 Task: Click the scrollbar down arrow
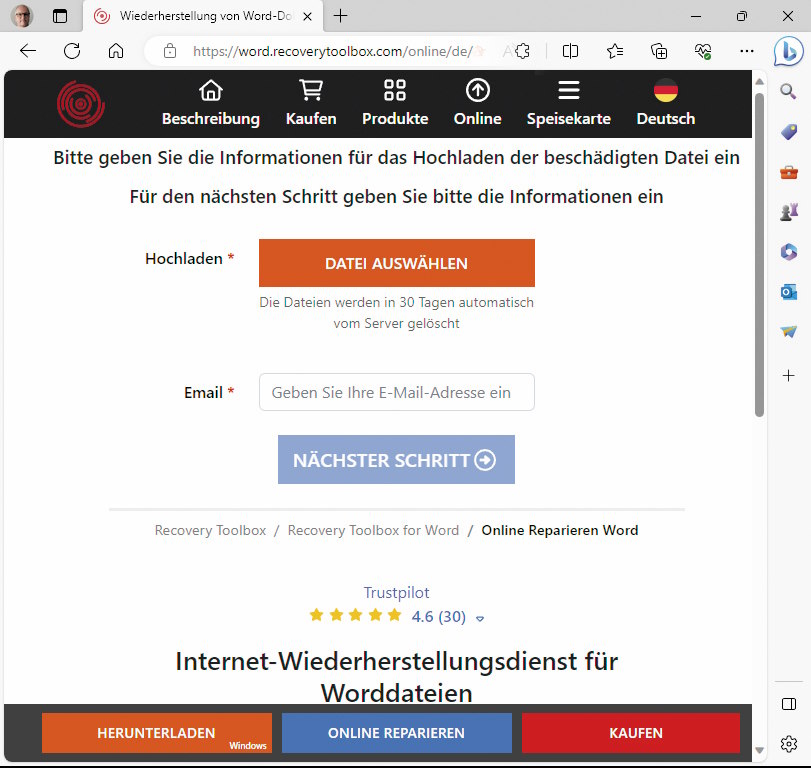click(759, 750)
